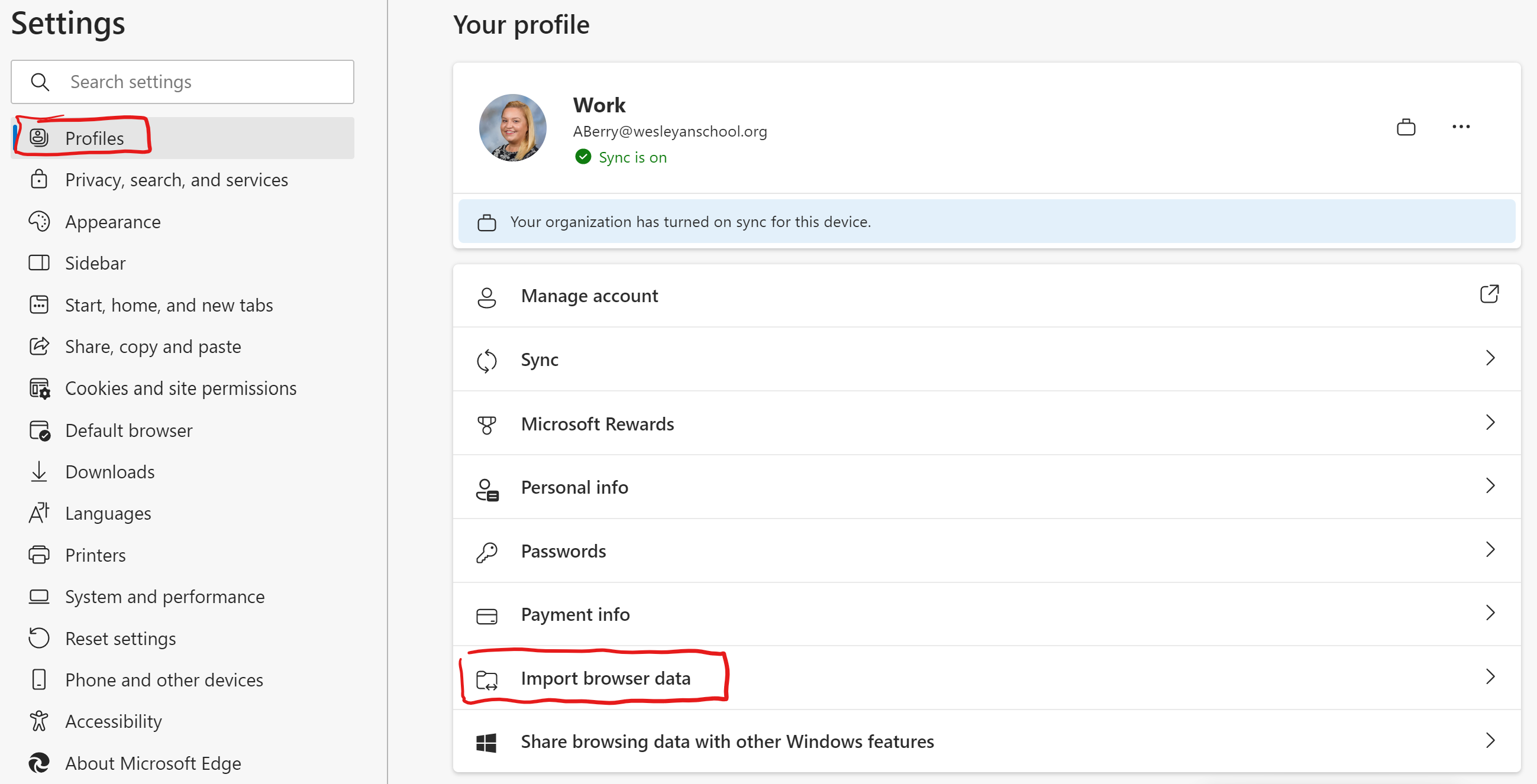Screen dimensions: 1537x784
Task: Open the profile more options ellipsis menu
Action: click(1461, 127)
